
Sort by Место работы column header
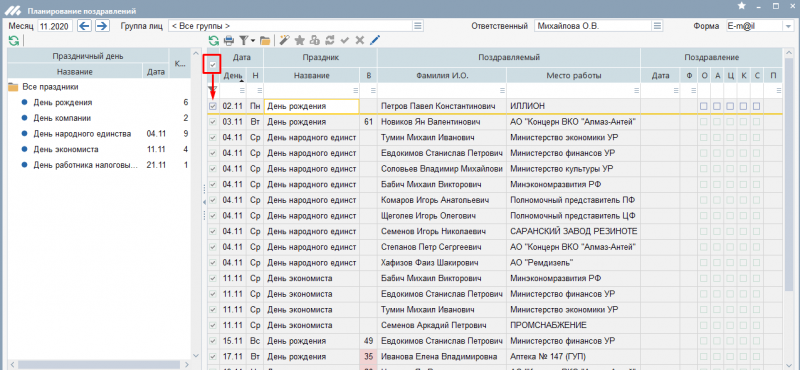[x=573, y=76]
